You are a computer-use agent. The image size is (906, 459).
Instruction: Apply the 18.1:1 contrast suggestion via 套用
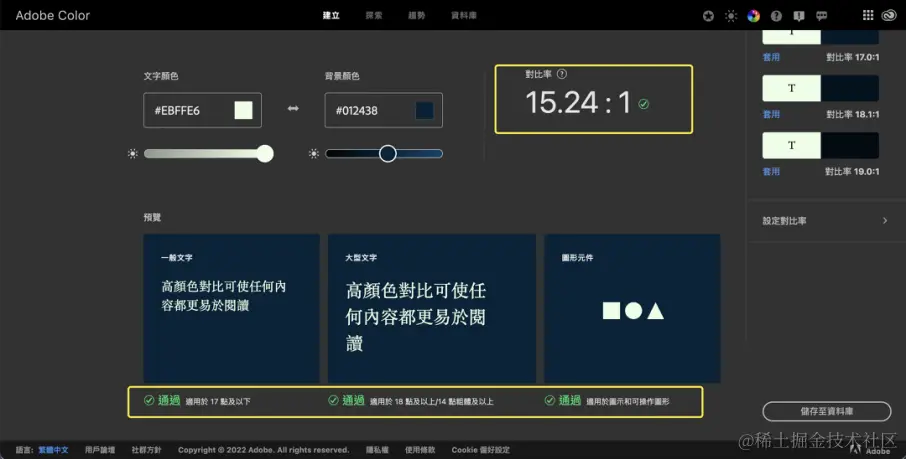point(771,114)
